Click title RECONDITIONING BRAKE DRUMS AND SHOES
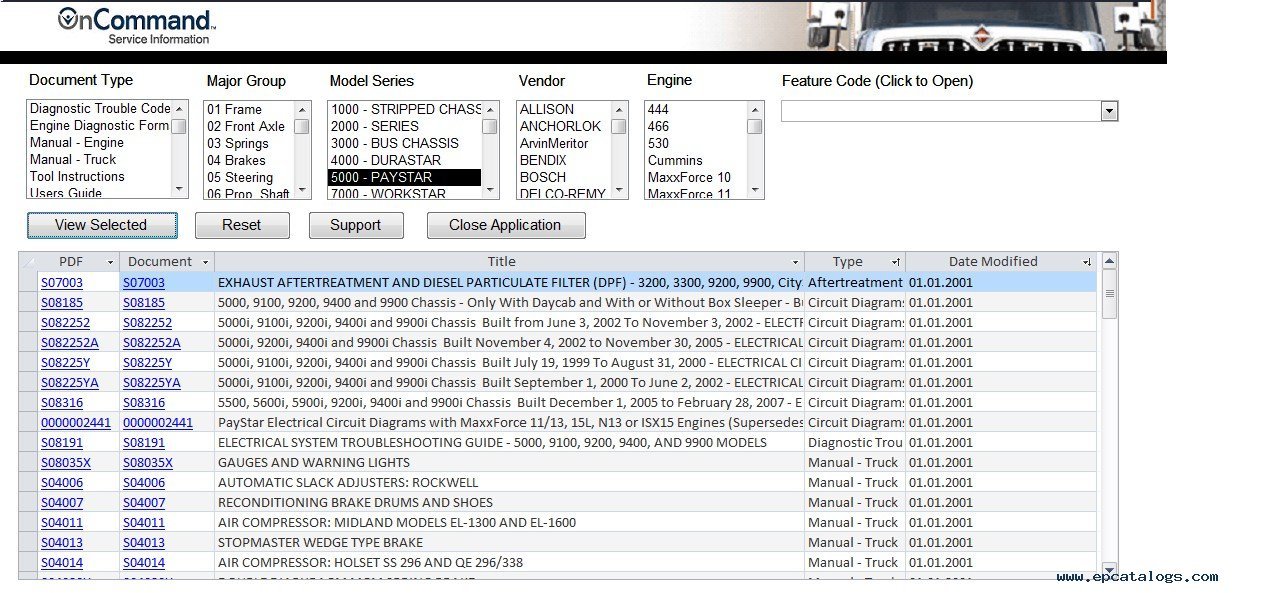 click(355, 503)
